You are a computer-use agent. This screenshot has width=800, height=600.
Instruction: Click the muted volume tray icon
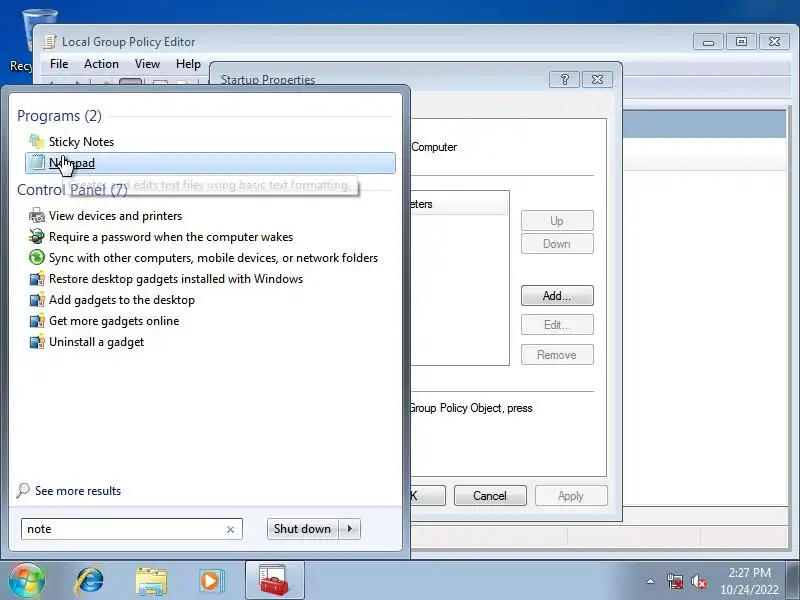click(699, 581)
